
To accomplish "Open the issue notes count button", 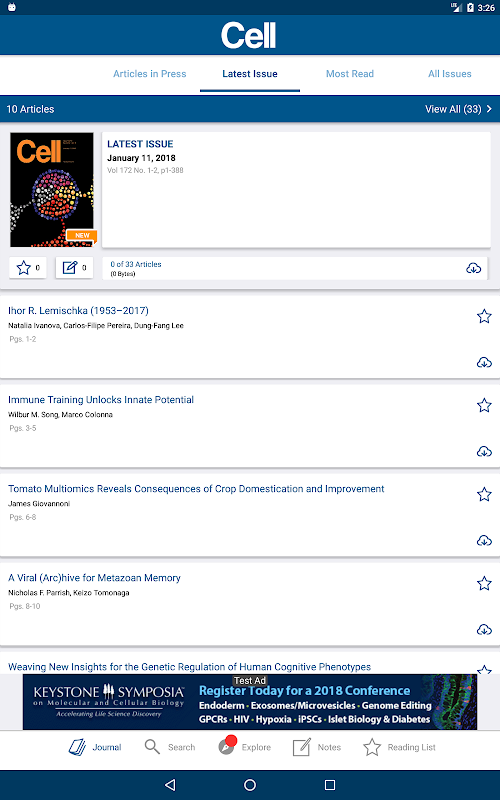I will tap(74, 268).
